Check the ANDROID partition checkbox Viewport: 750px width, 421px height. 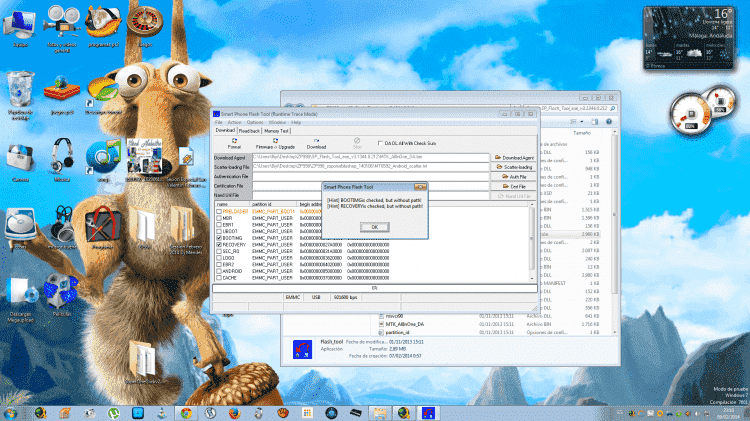coord(219,271)
